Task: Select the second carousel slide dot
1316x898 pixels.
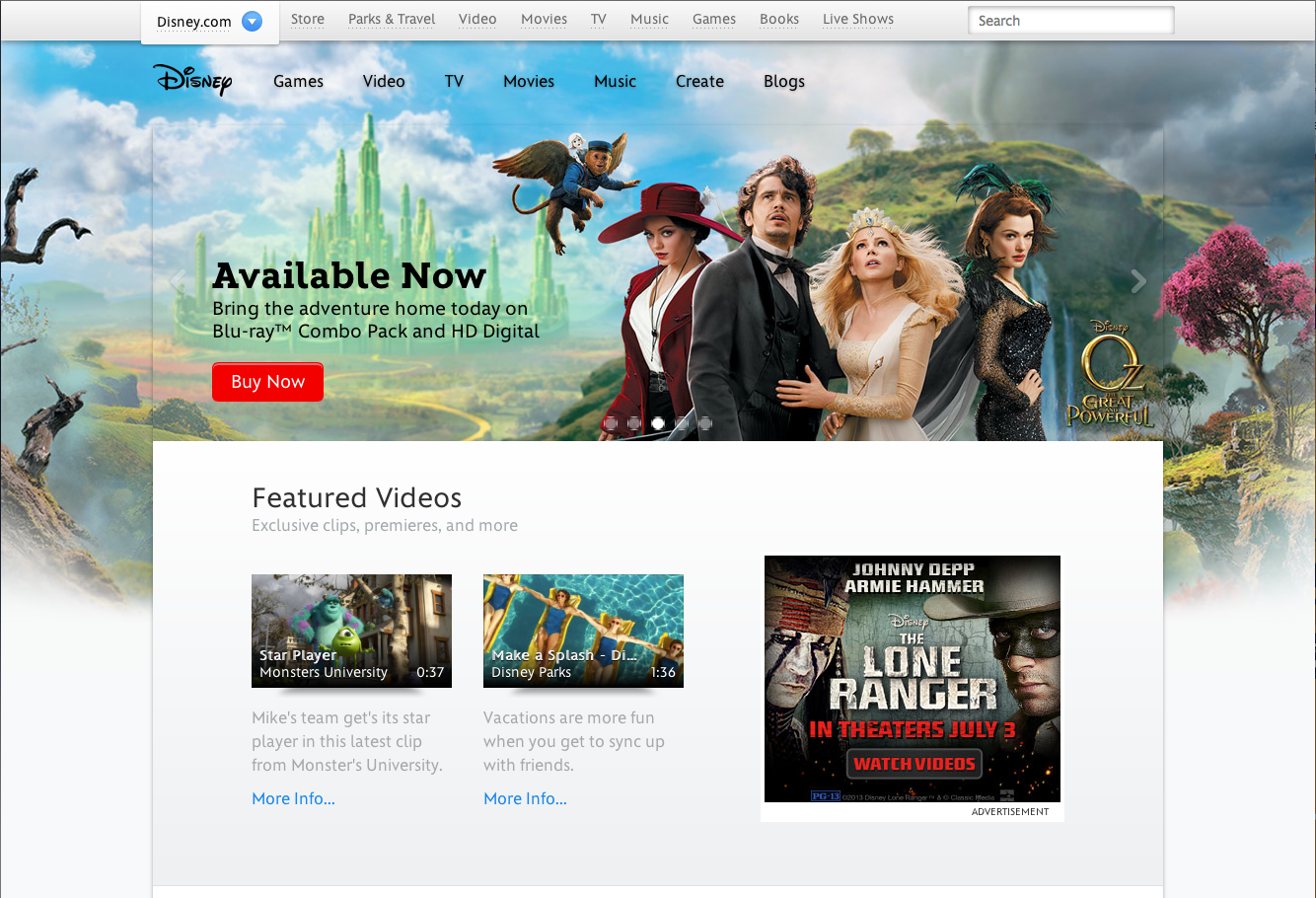Action: [634, 423]
